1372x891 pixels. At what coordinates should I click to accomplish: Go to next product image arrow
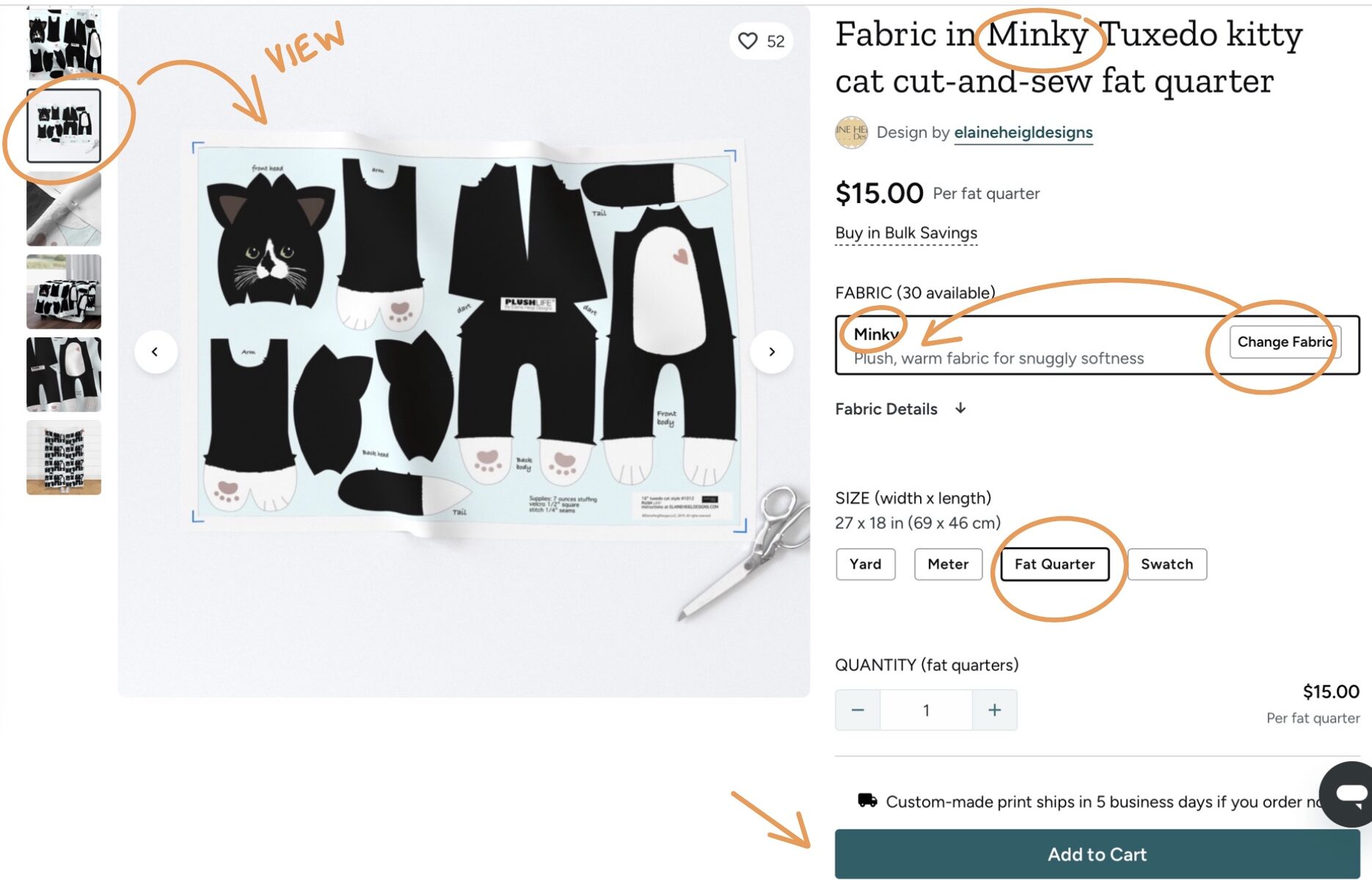pos(772,352)
